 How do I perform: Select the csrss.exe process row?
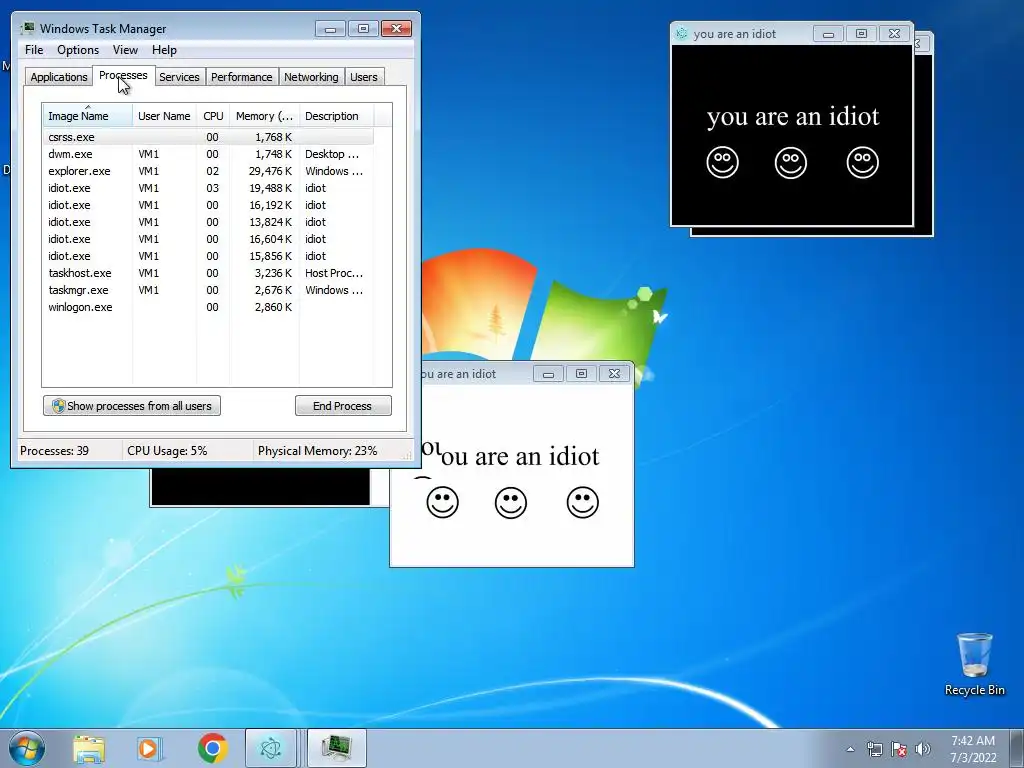point(208,137)
